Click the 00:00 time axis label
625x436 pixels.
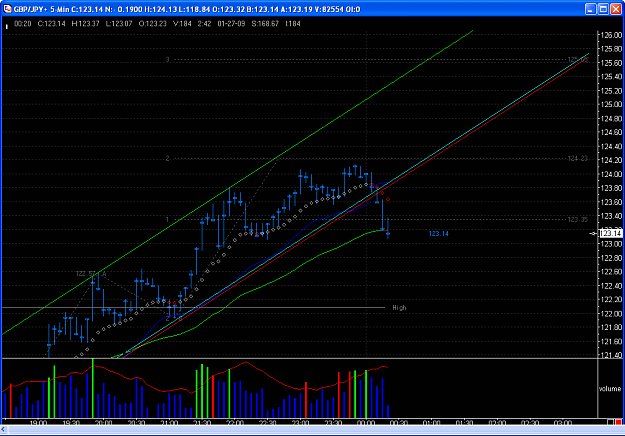(x=366, y=422)
